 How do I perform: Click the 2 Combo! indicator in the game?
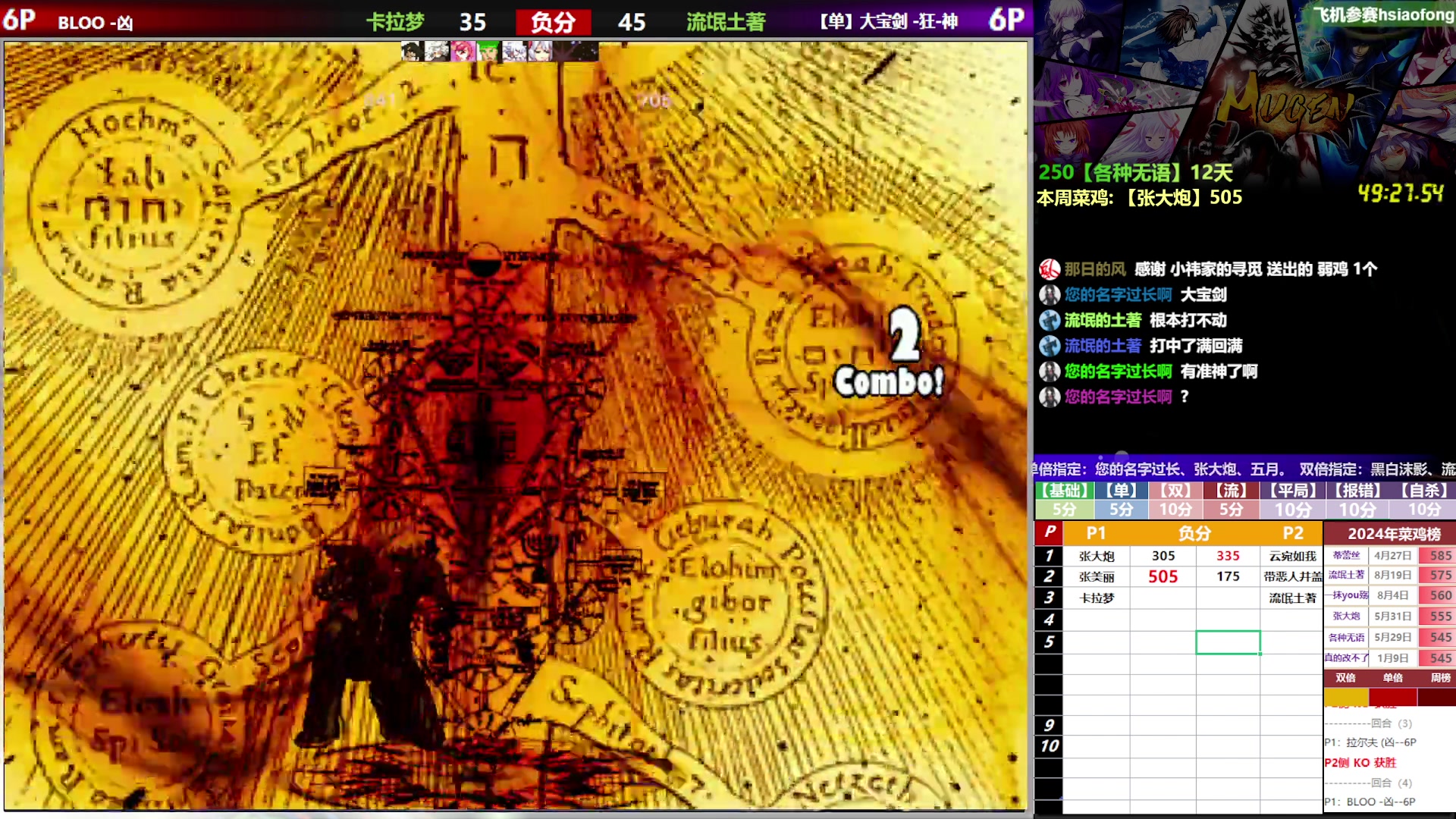890,353
